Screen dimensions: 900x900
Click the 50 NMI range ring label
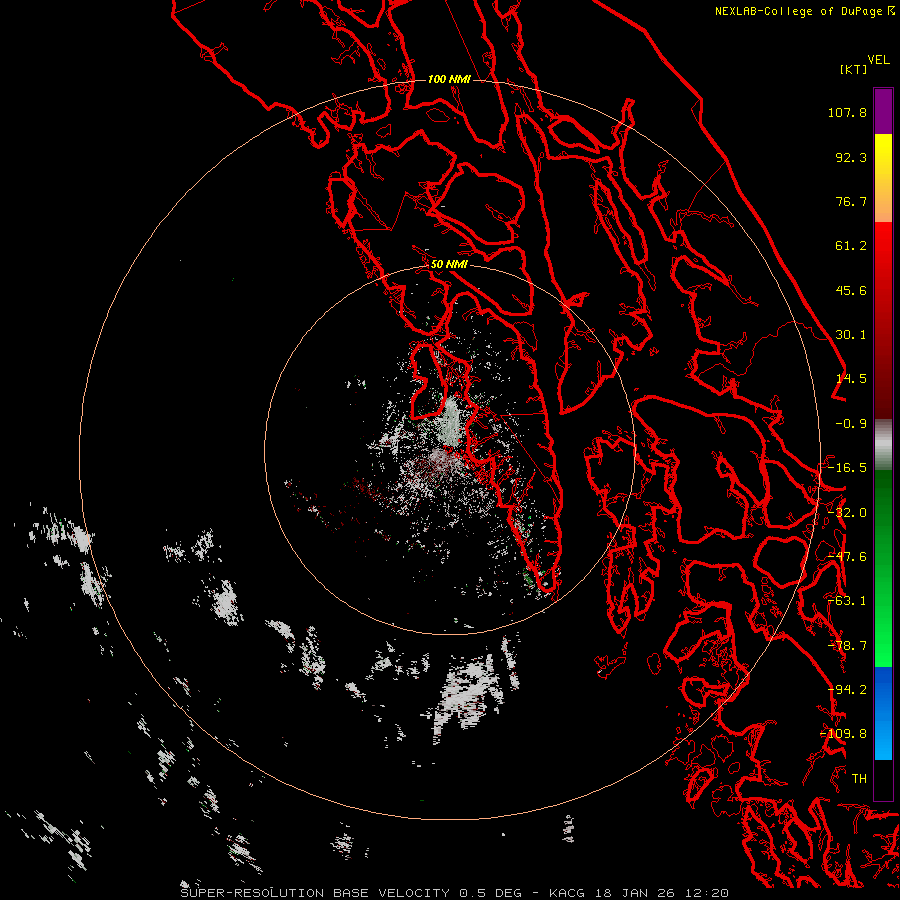[449, 265]
